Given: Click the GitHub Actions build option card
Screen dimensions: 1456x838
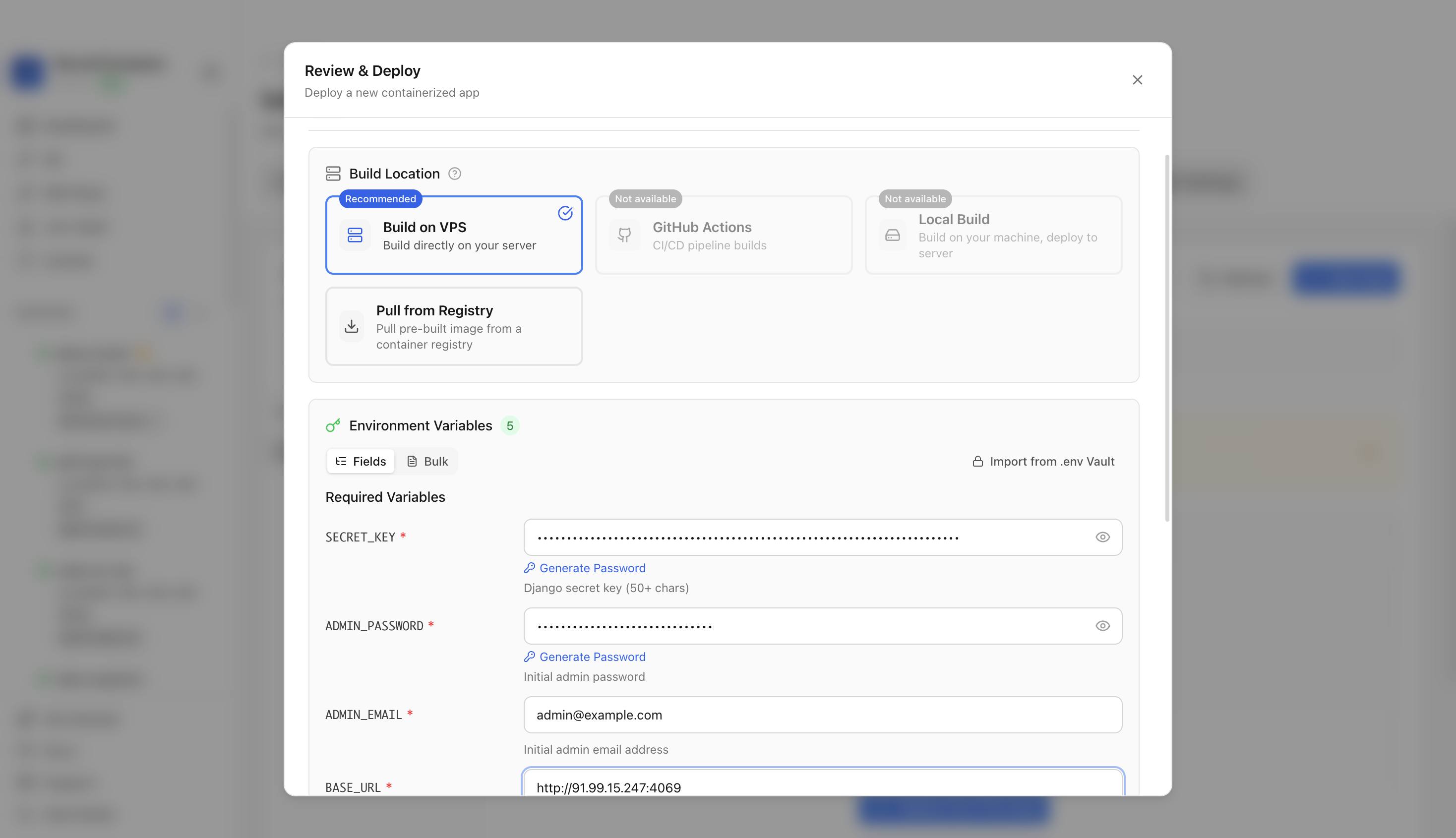Looking at the screenshot, I should [724, 236].
